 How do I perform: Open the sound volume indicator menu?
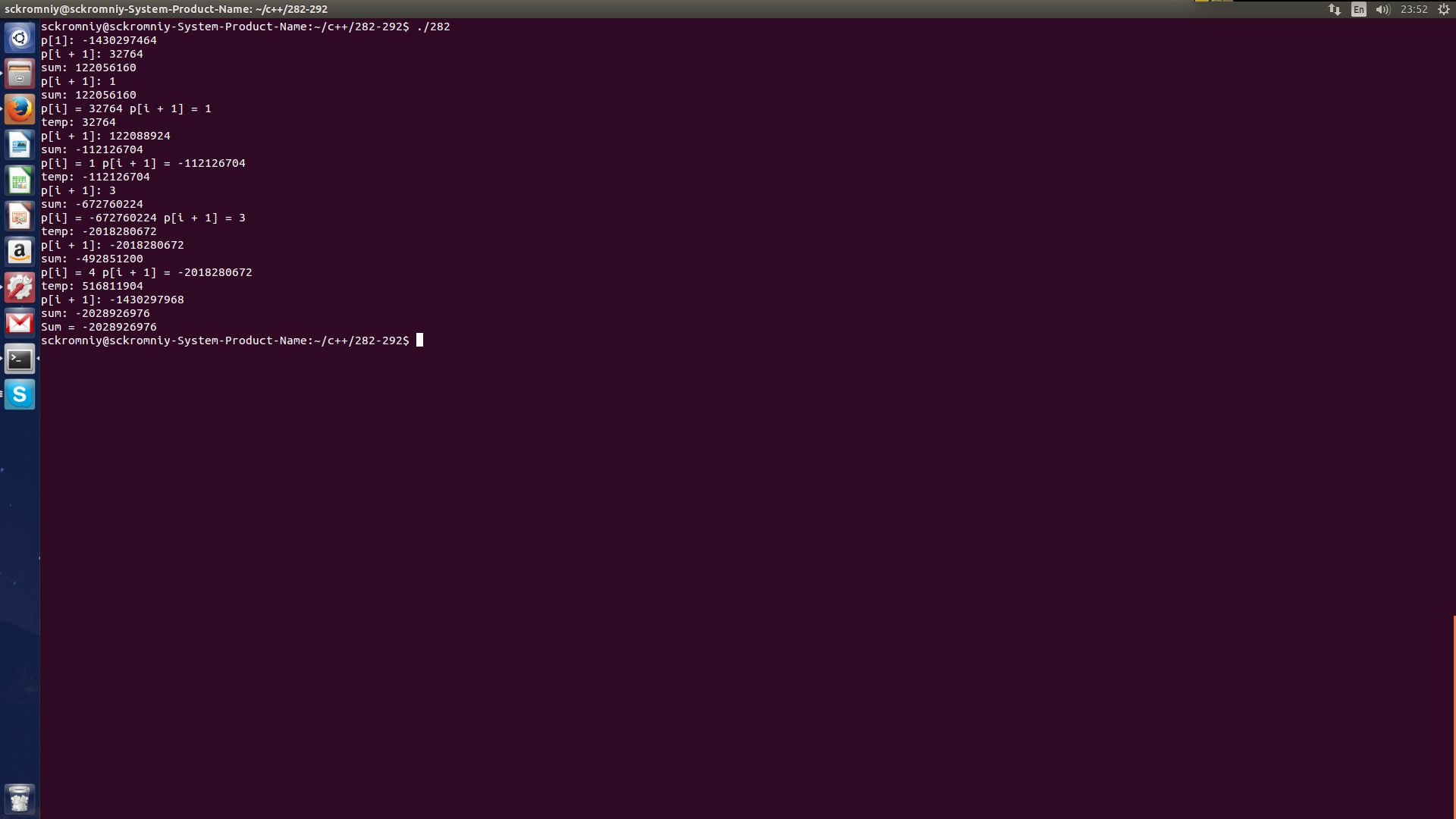point(1382,9)
